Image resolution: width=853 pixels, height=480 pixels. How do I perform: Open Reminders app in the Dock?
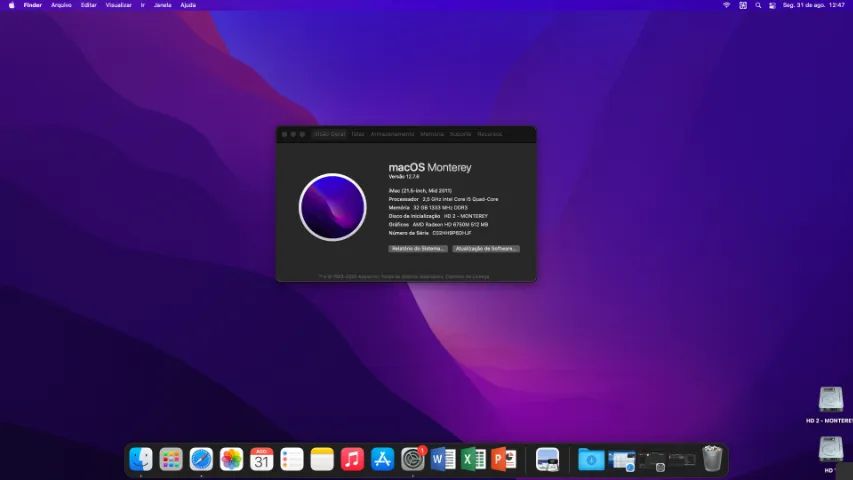pyautogui.click(x=292, y=459)
